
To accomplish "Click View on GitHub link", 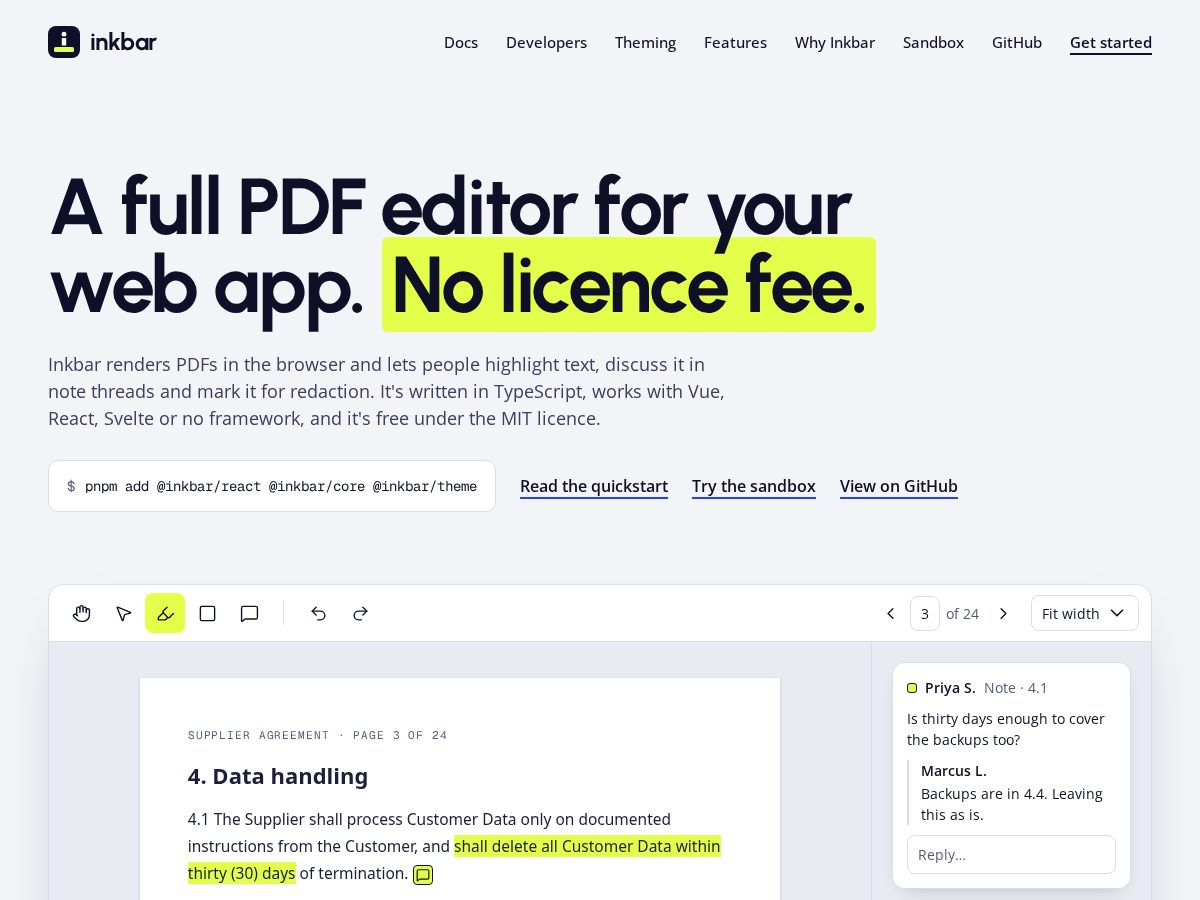I will point(899,486).
